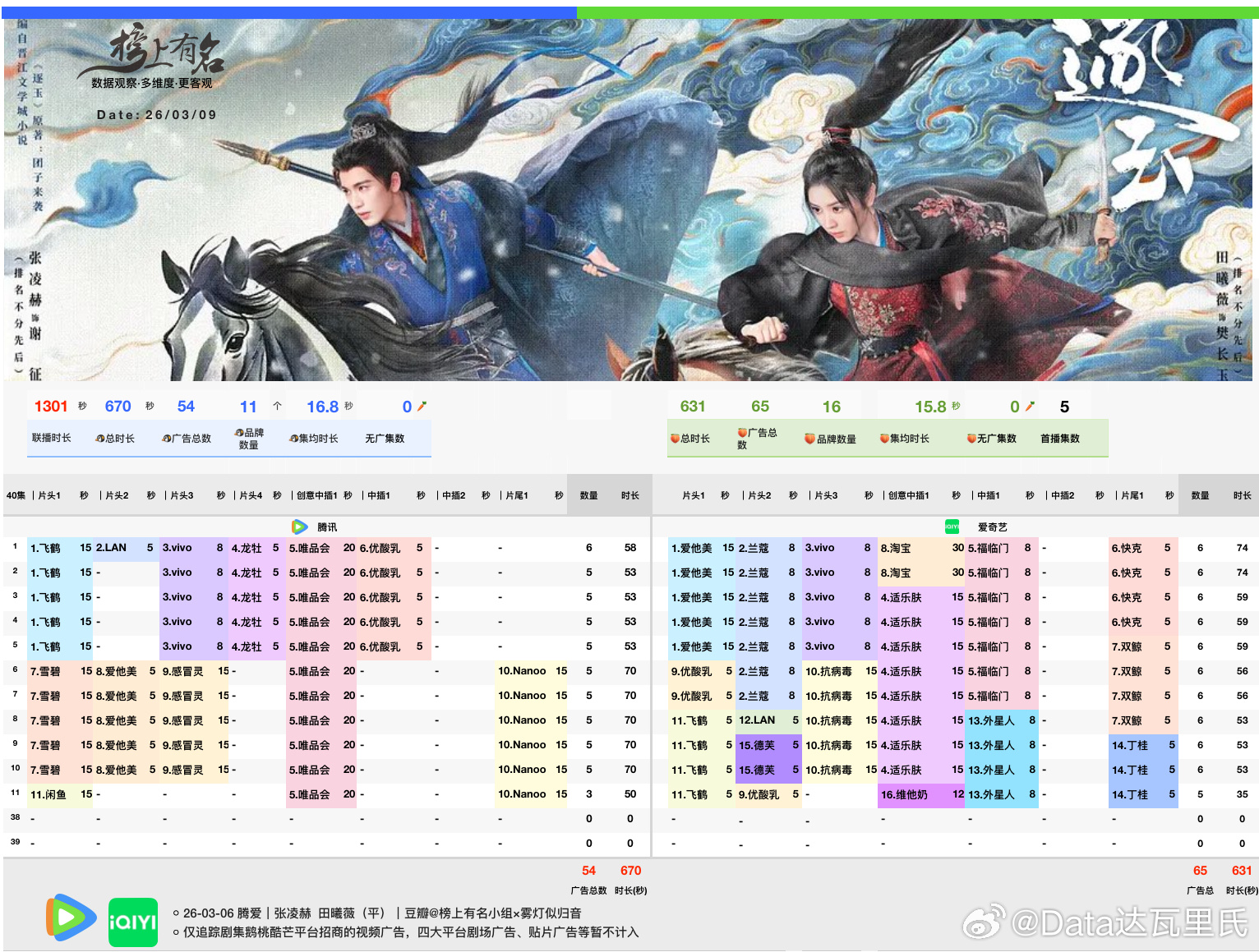Click the red Tencent total 670 below table
Viewport: 1259px width, 952px height.
pyautogui.click(x=631, y=871)
